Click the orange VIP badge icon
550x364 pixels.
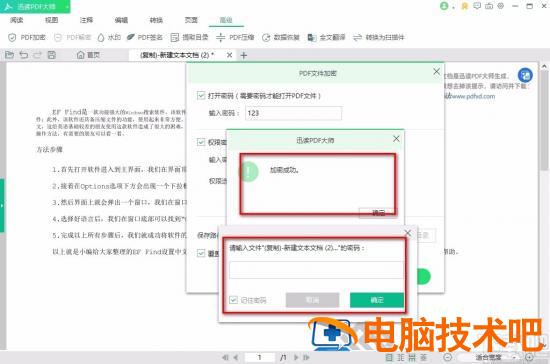(464, 6)
